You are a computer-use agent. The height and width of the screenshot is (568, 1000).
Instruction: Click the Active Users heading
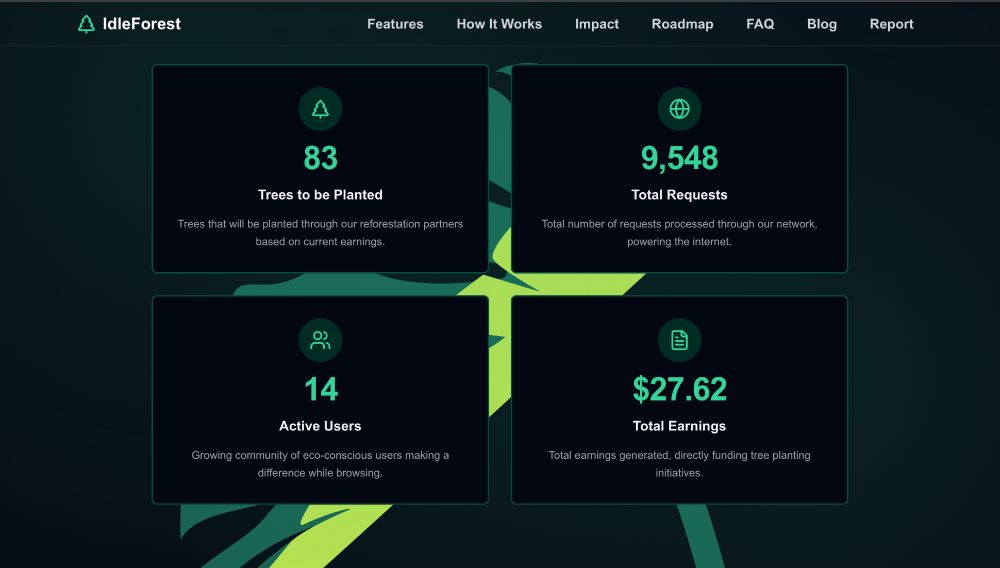pos(320,426)
